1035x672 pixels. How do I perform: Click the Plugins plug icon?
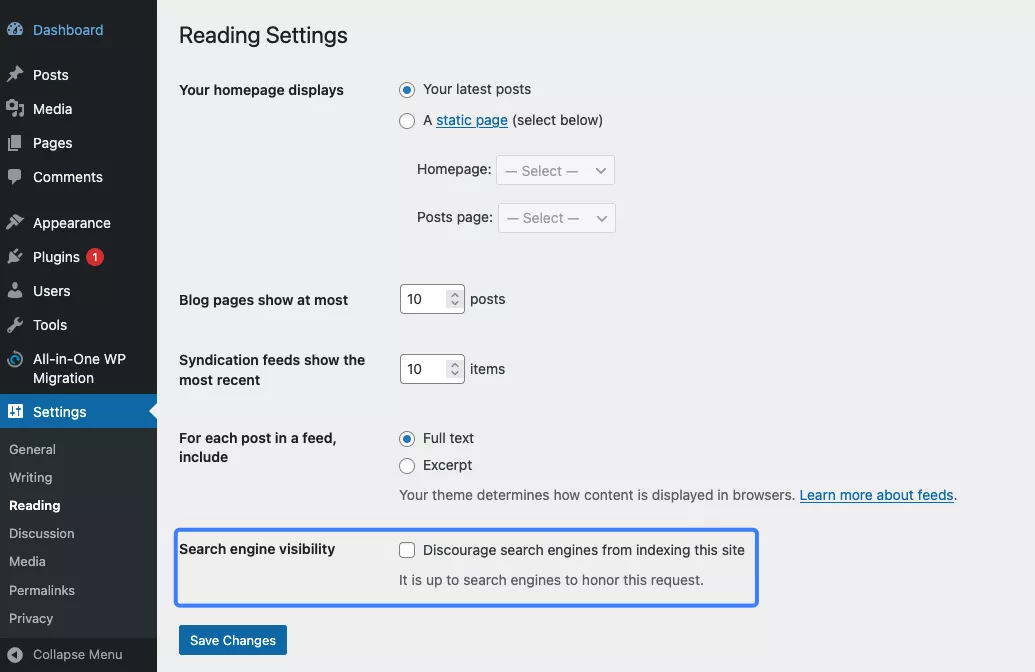15,257
